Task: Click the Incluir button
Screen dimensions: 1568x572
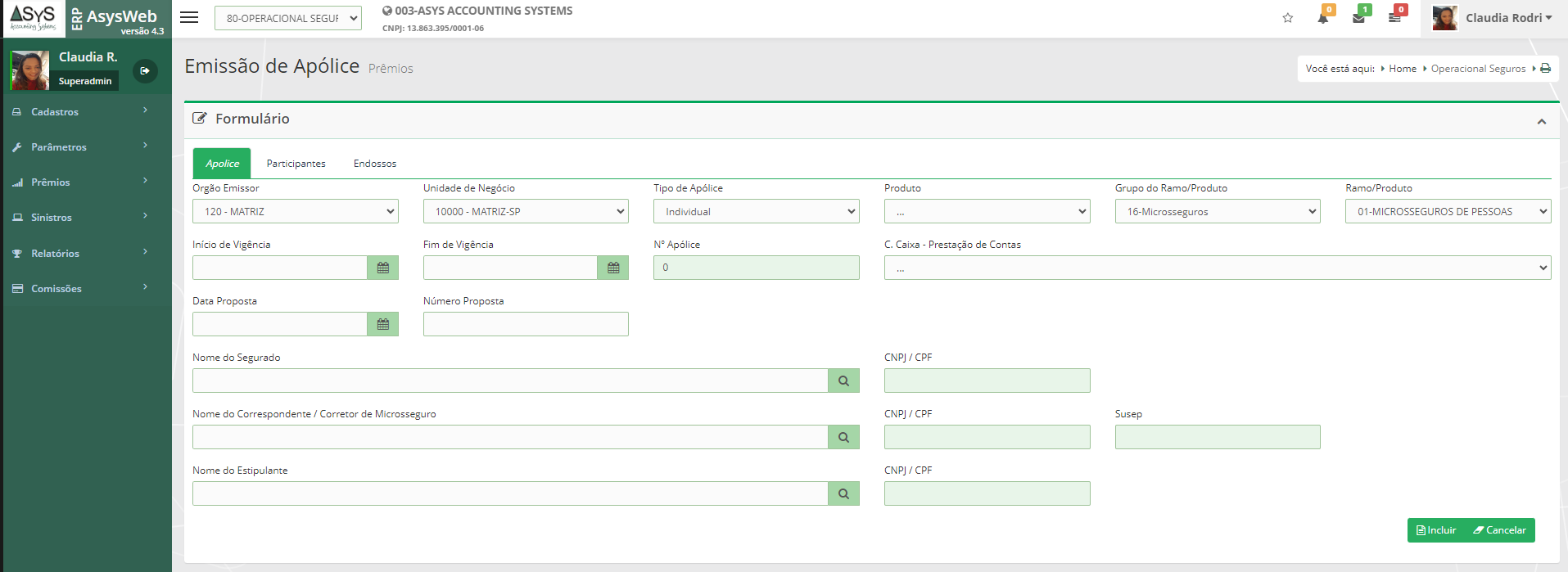Action: coord(1436,530)
